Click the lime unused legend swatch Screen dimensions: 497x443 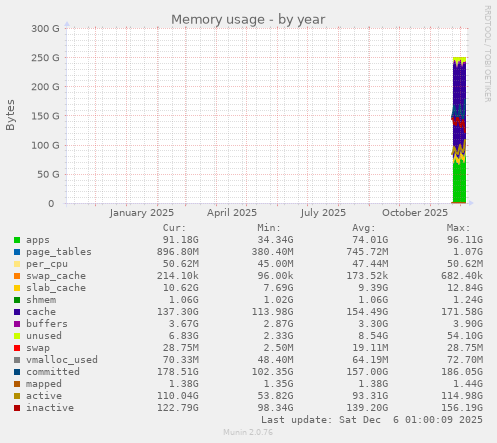coord(17,336)
